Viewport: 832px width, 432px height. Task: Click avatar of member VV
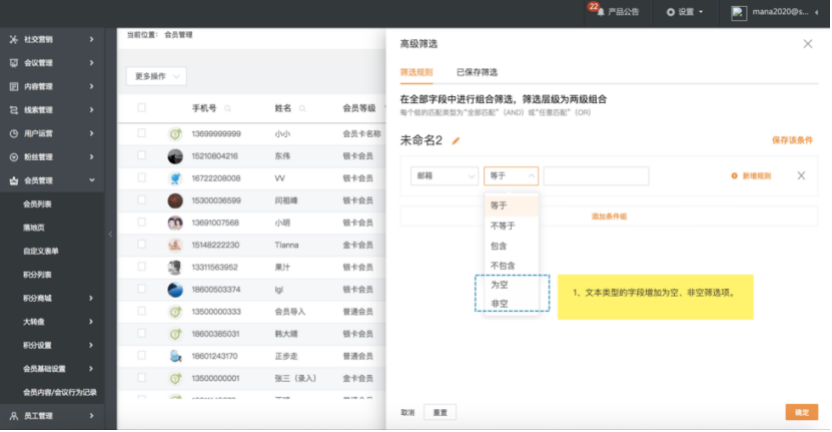(175, 178)
